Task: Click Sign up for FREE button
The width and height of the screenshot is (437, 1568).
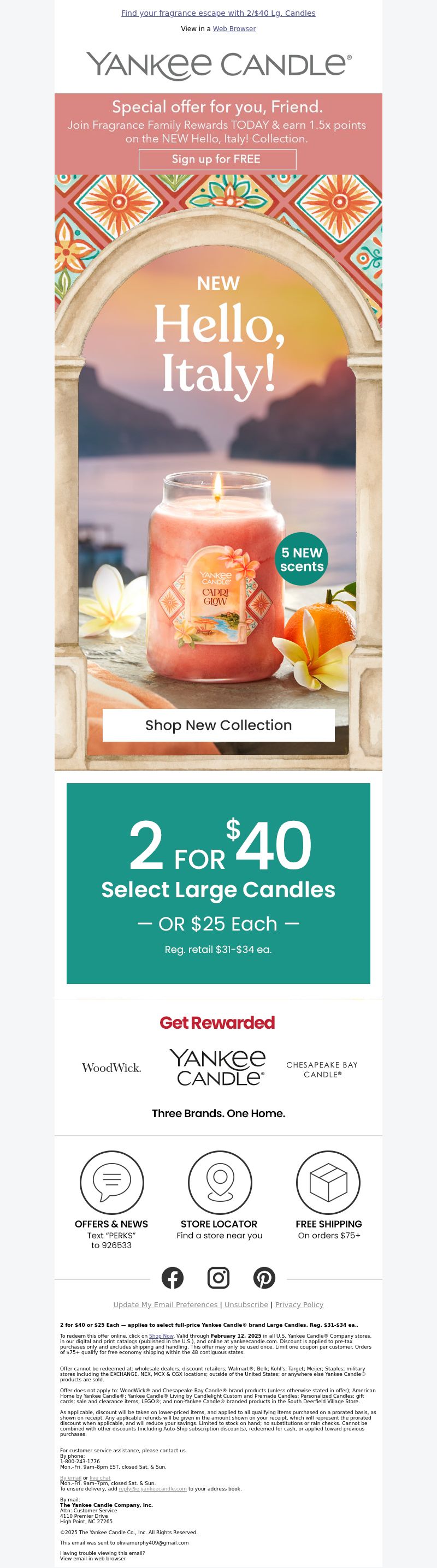Action: point(217,159)
